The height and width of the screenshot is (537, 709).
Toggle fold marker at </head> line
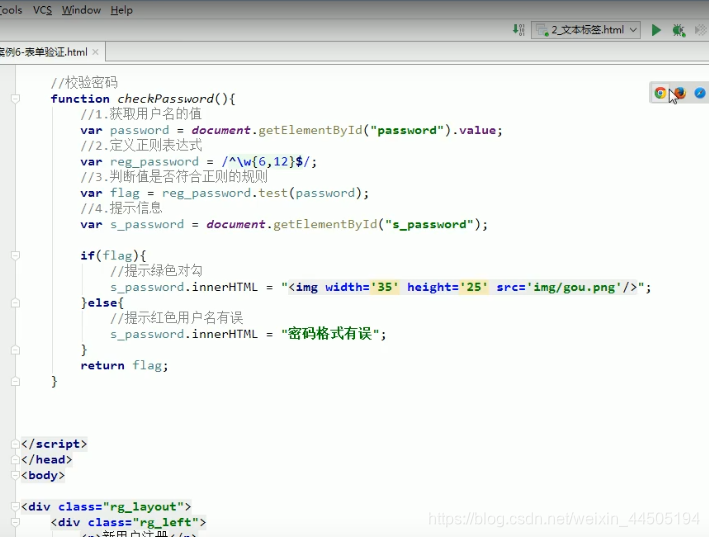[x=15, y=460]
